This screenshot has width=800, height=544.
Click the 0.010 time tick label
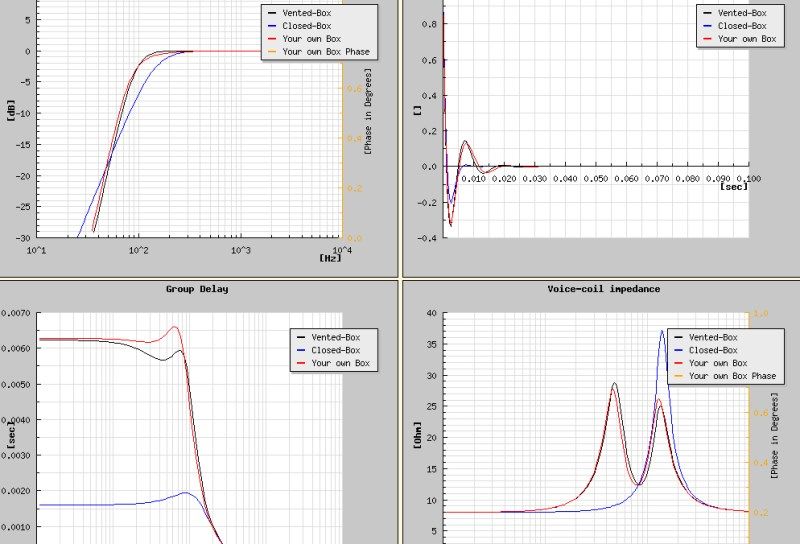(x=473, y=179)
